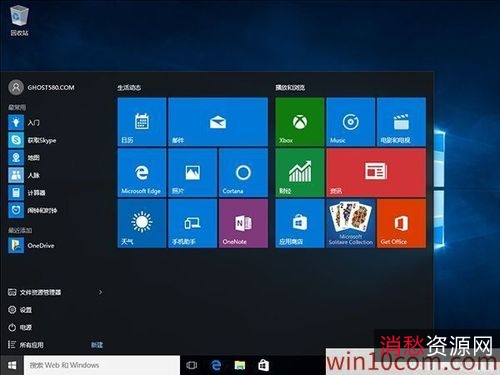Open Microsoft Solitaire Collection tile
Screen dimensions: 500x375
tap(351, 223)
